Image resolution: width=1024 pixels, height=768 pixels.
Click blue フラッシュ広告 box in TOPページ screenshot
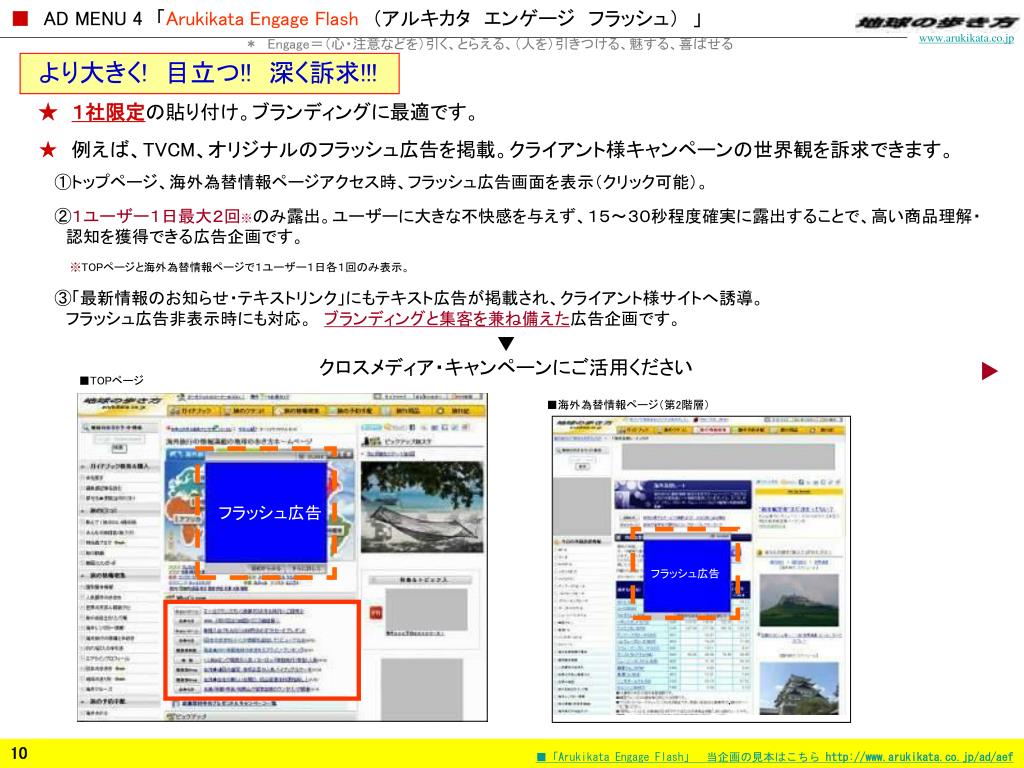(x=266, y=512)
